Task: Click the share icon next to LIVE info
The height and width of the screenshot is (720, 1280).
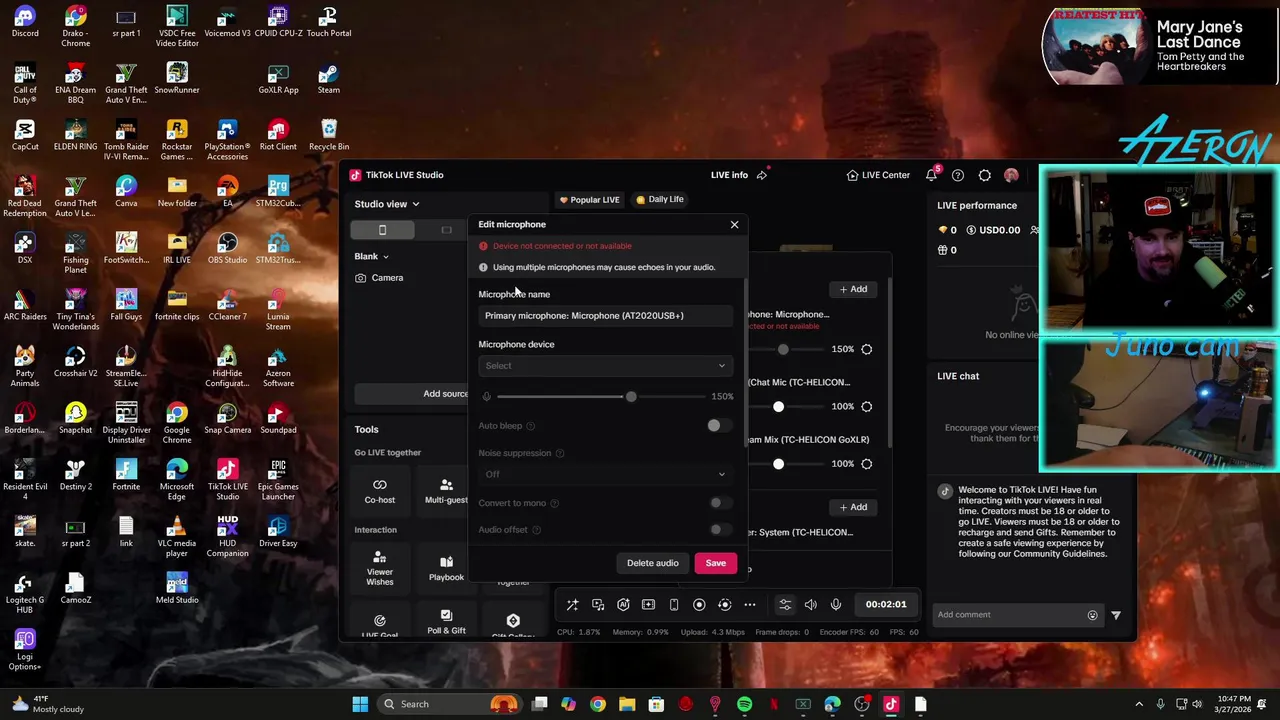Action: point(762,175)
